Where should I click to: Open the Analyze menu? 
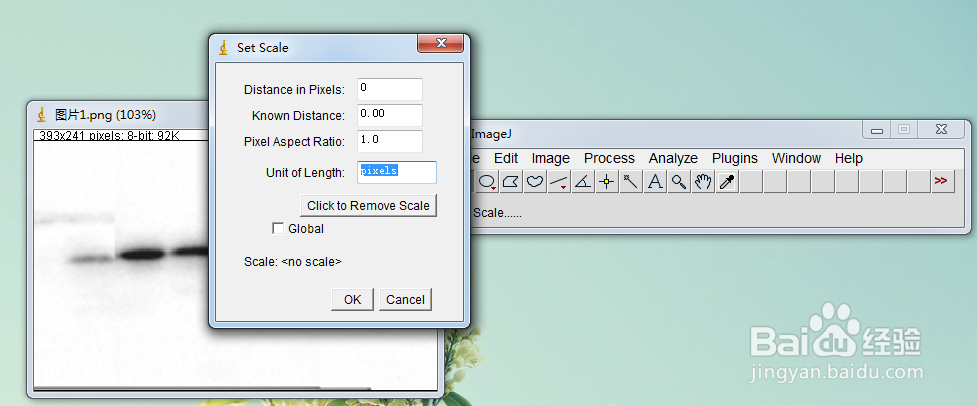(673, 158)
